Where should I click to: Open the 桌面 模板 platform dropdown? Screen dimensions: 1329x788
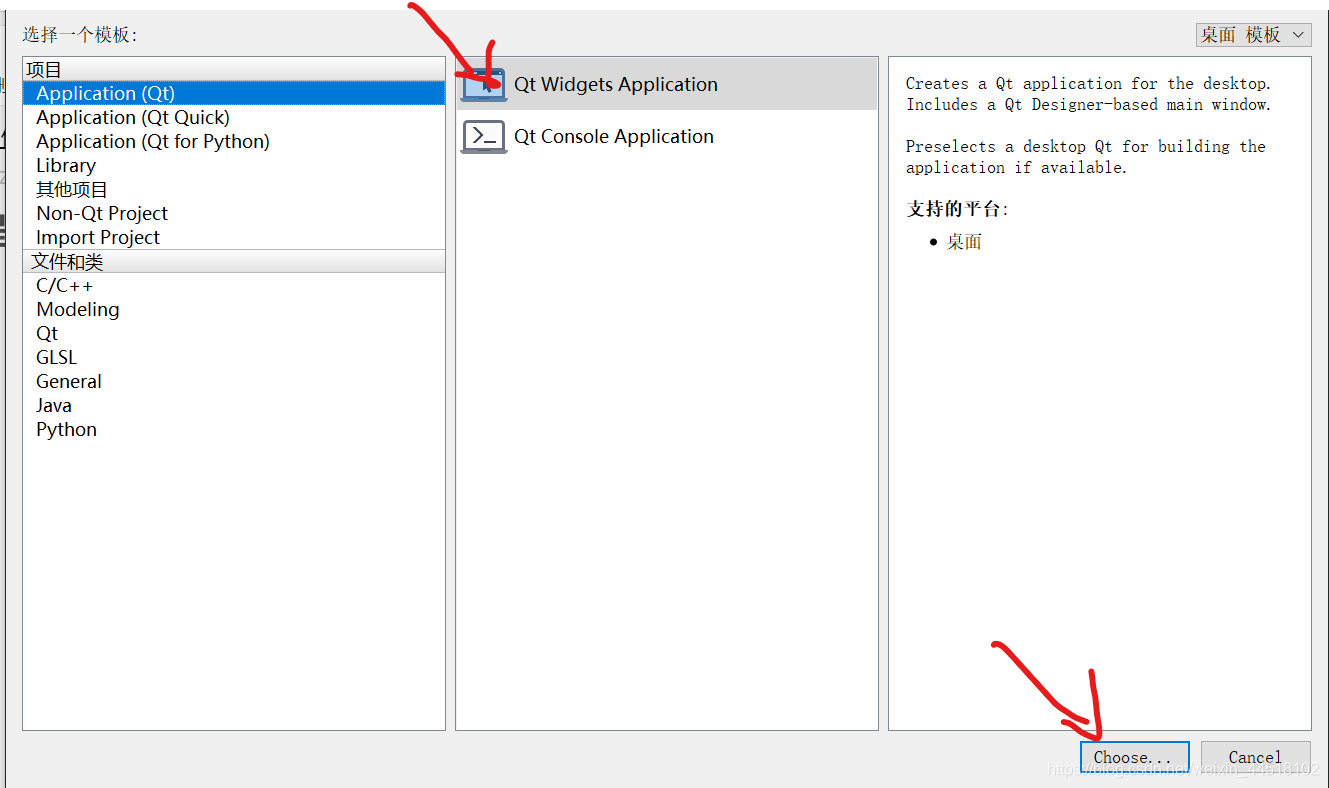(x=1253, y=35)
